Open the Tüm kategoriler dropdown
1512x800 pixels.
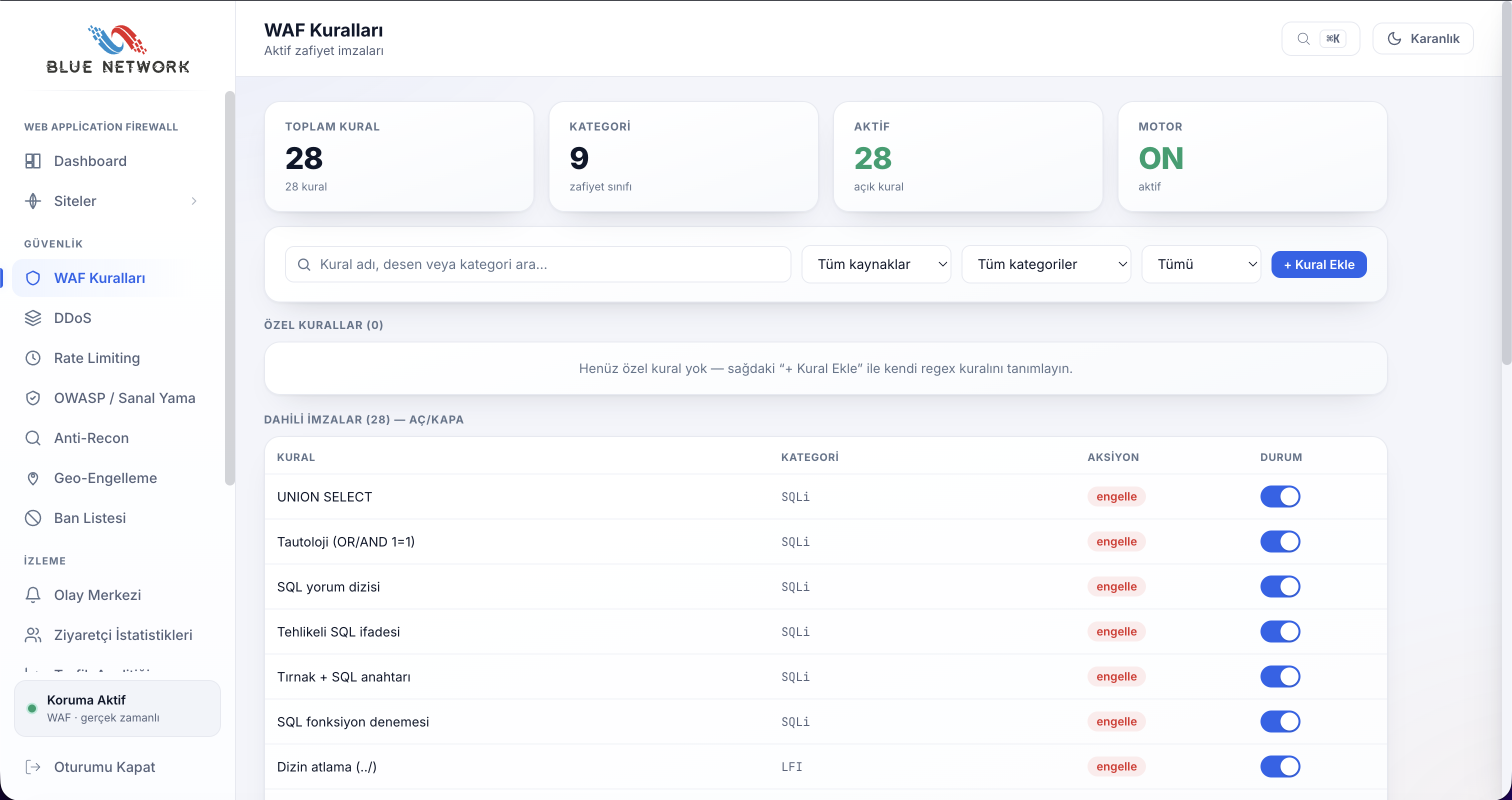click(1046, 264)
